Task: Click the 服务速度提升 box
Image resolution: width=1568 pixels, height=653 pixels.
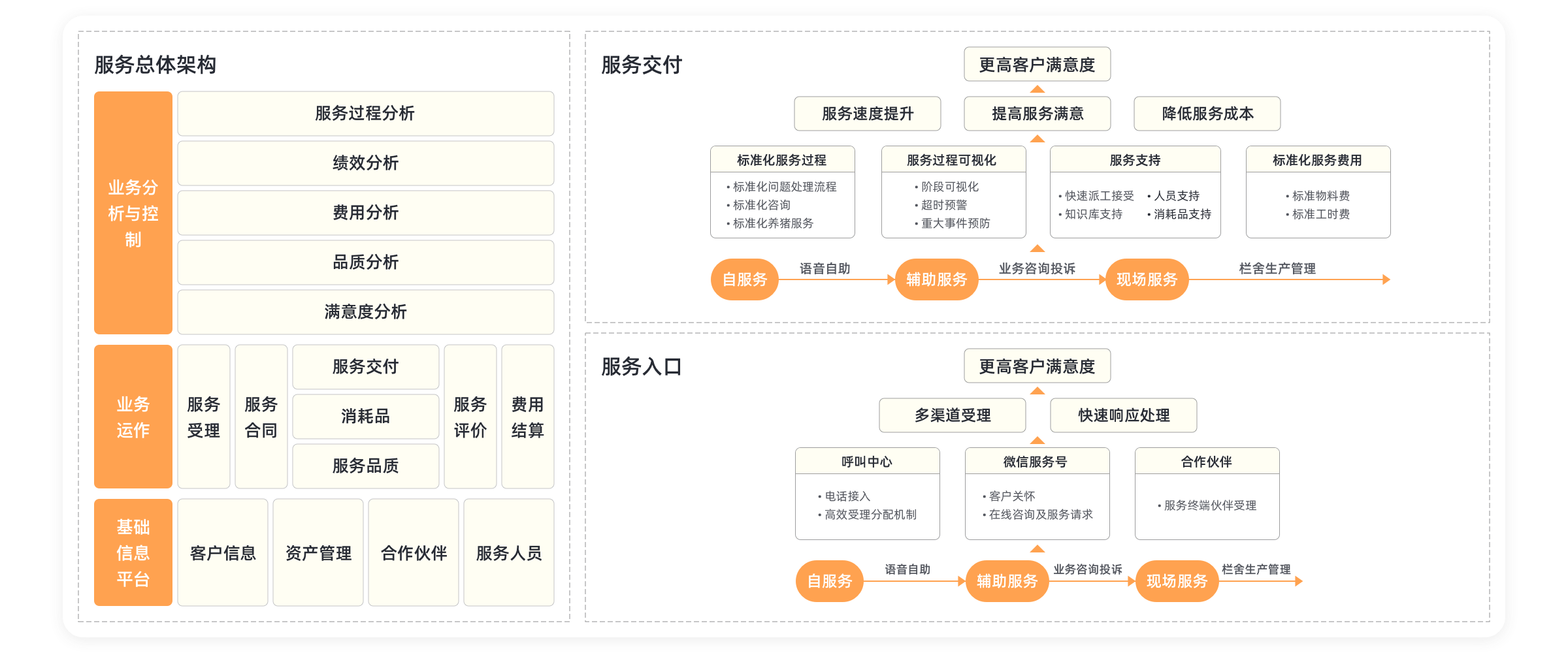Action: click(867, 114)
